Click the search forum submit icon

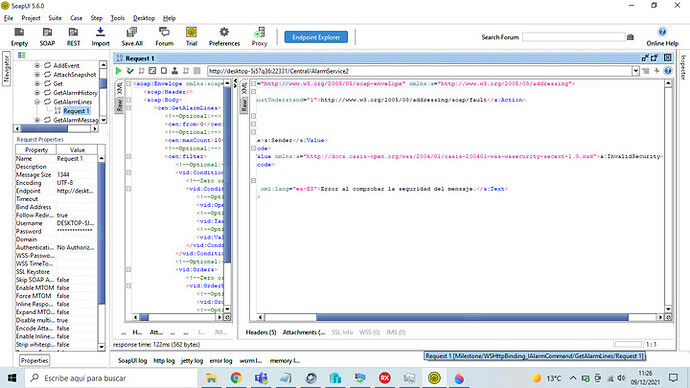(630, 37)
